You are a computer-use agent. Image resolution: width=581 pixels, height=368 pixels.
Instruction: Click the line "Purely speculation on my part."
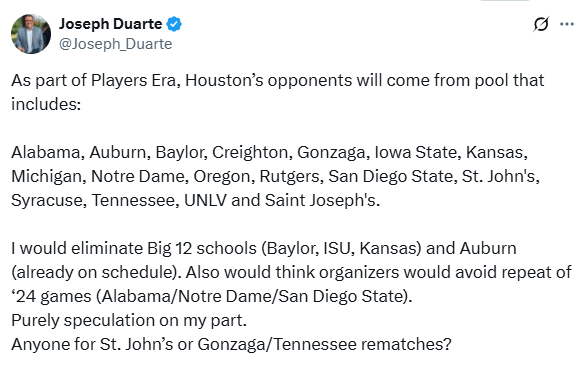point(129,320)
